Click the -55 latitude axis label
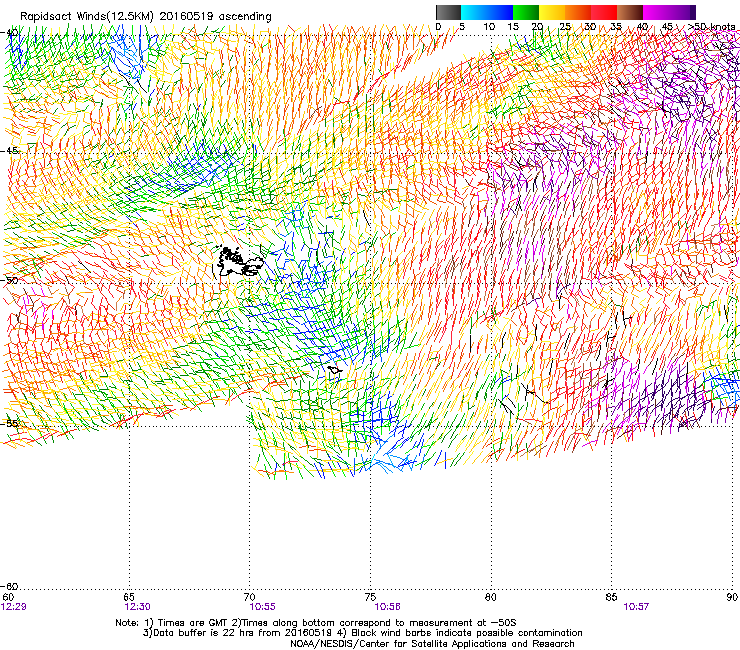 [x=9, y=423]
